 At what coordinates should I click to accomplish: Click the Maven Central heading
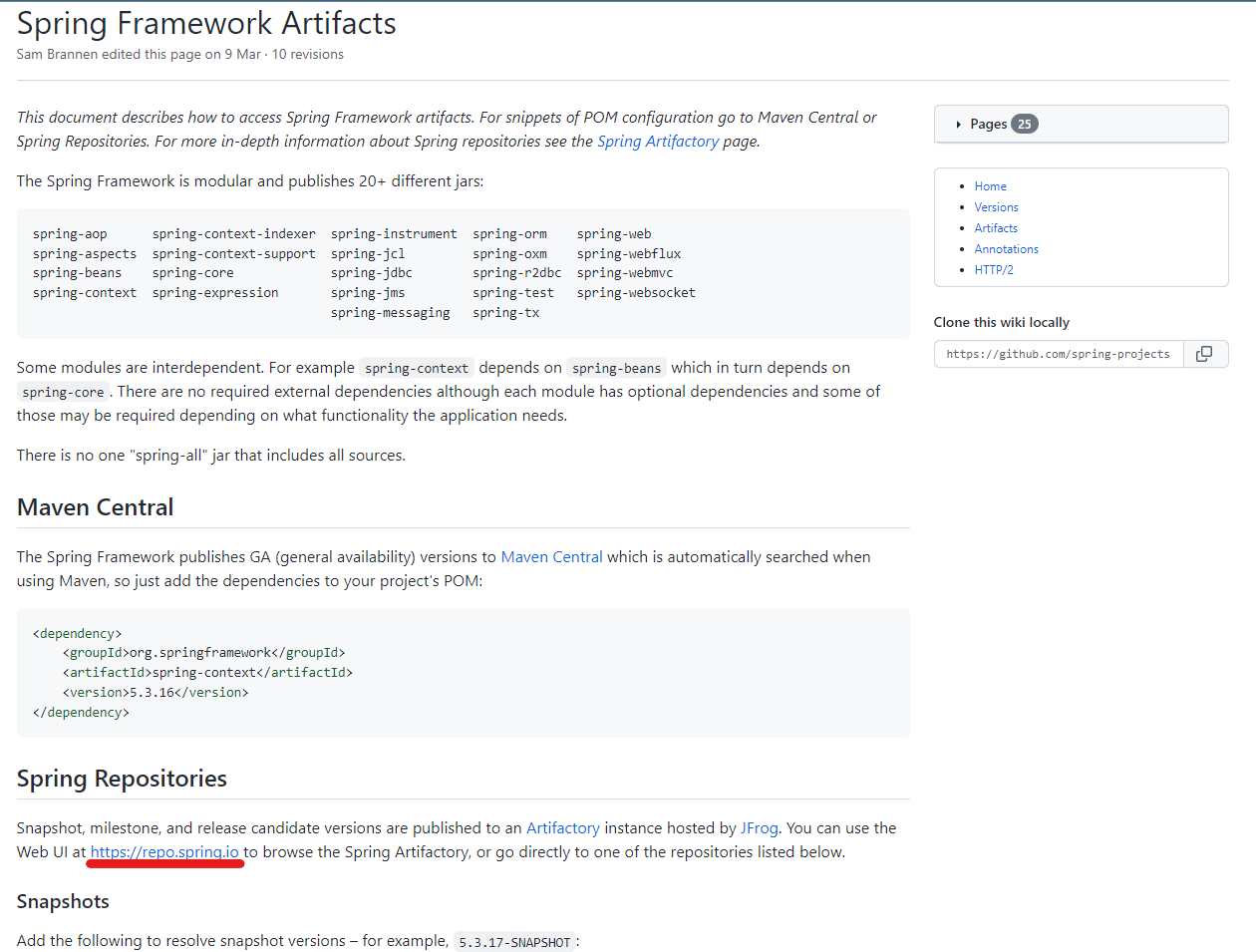[x=96, y=507]
